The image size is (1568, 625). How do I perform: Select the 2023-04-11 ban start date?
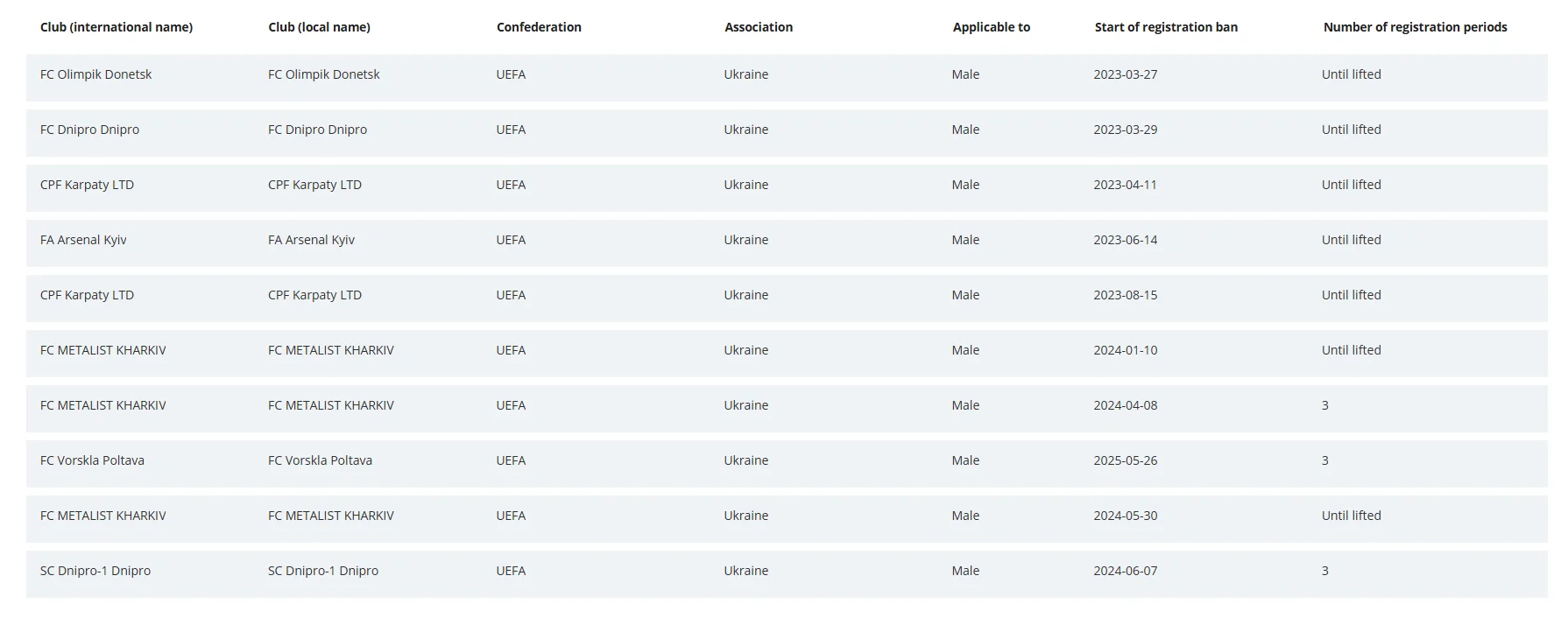click(x=1125, y=185)
